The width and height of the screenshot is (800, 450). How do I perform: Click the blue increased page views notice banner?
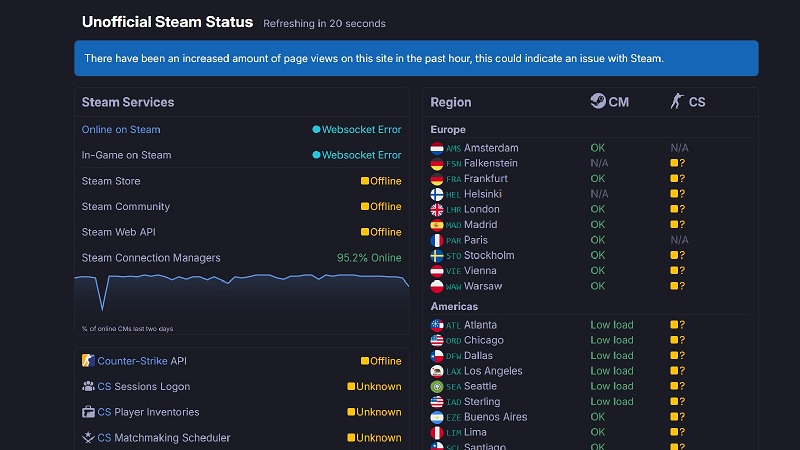416,58
